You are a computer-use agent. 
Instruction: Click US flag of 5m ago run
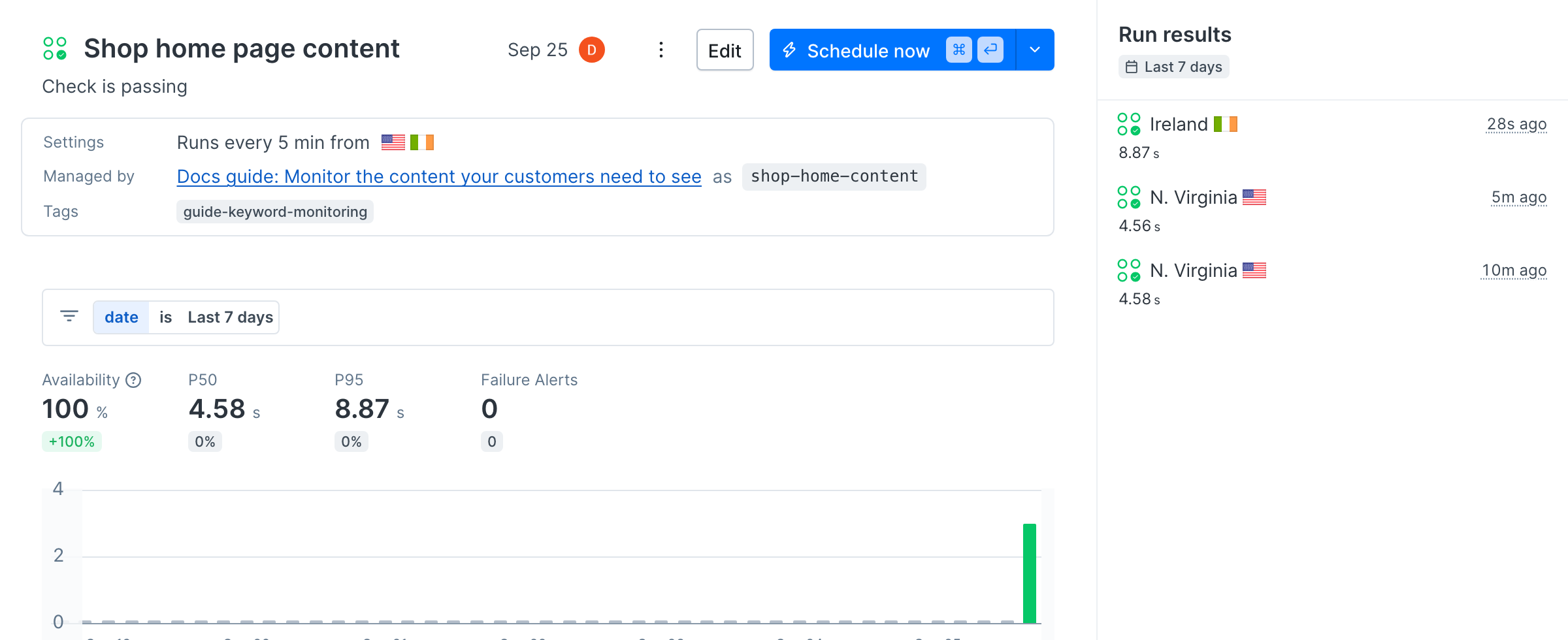1254,197
